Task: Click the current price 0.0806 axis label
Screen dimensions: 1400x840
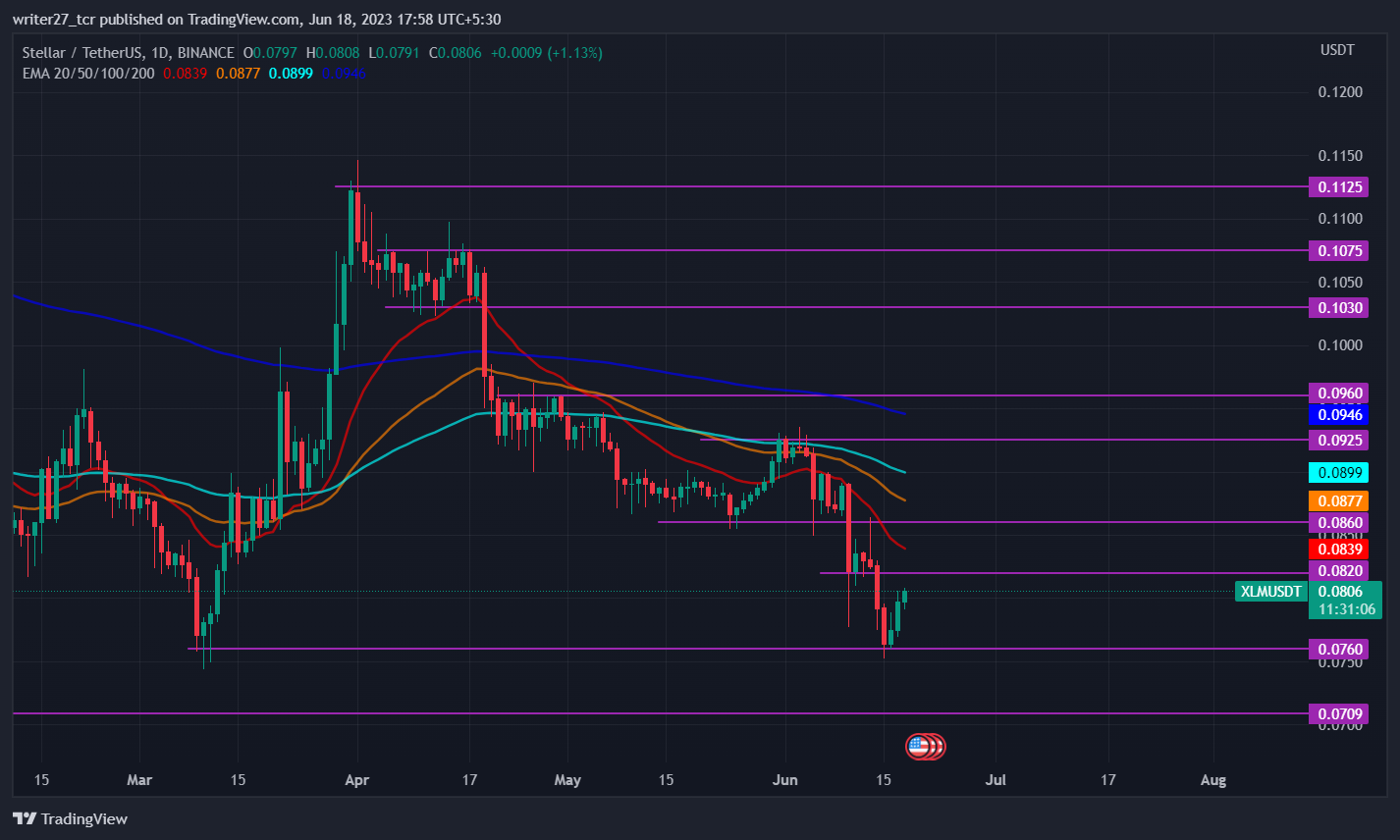Action: coord(1342,591)
